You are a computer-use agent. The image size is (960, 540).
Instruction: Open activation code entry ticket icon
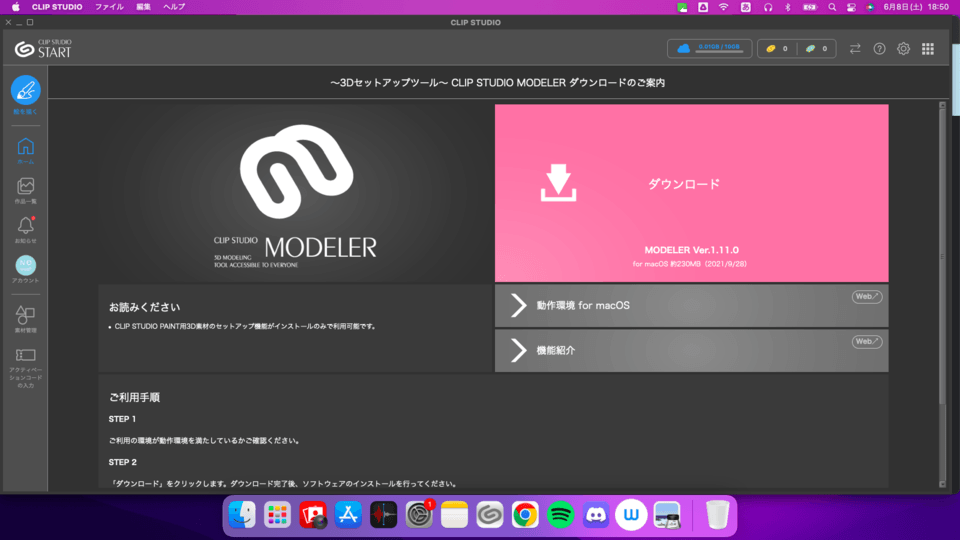tap(26, 355)
